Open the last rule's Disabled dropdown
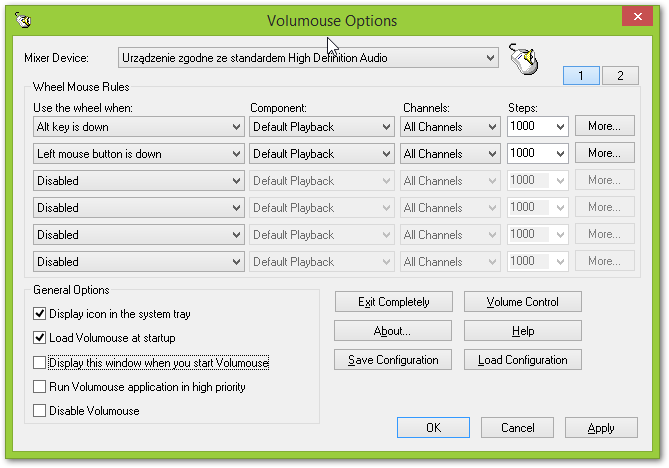 tap(139, 262)
